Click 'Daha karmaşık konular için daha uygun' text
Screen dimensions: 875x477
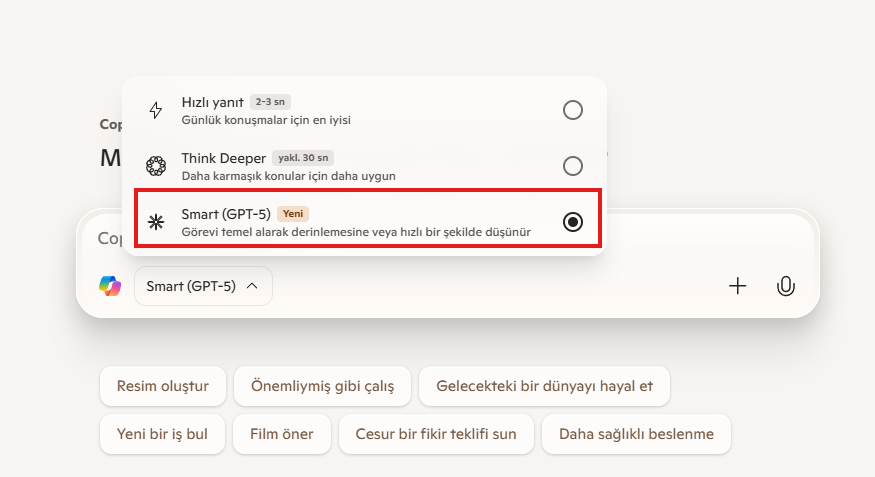[x=289, y=176]
